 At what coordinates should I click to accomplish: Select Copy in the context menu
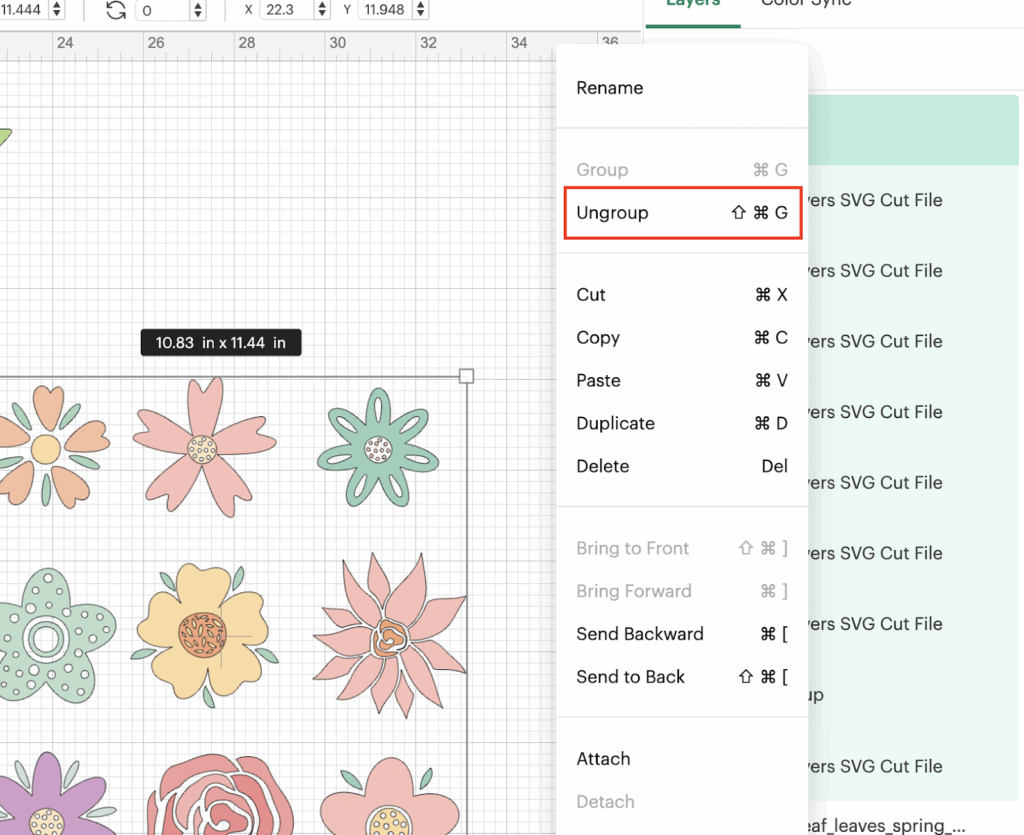598,338
